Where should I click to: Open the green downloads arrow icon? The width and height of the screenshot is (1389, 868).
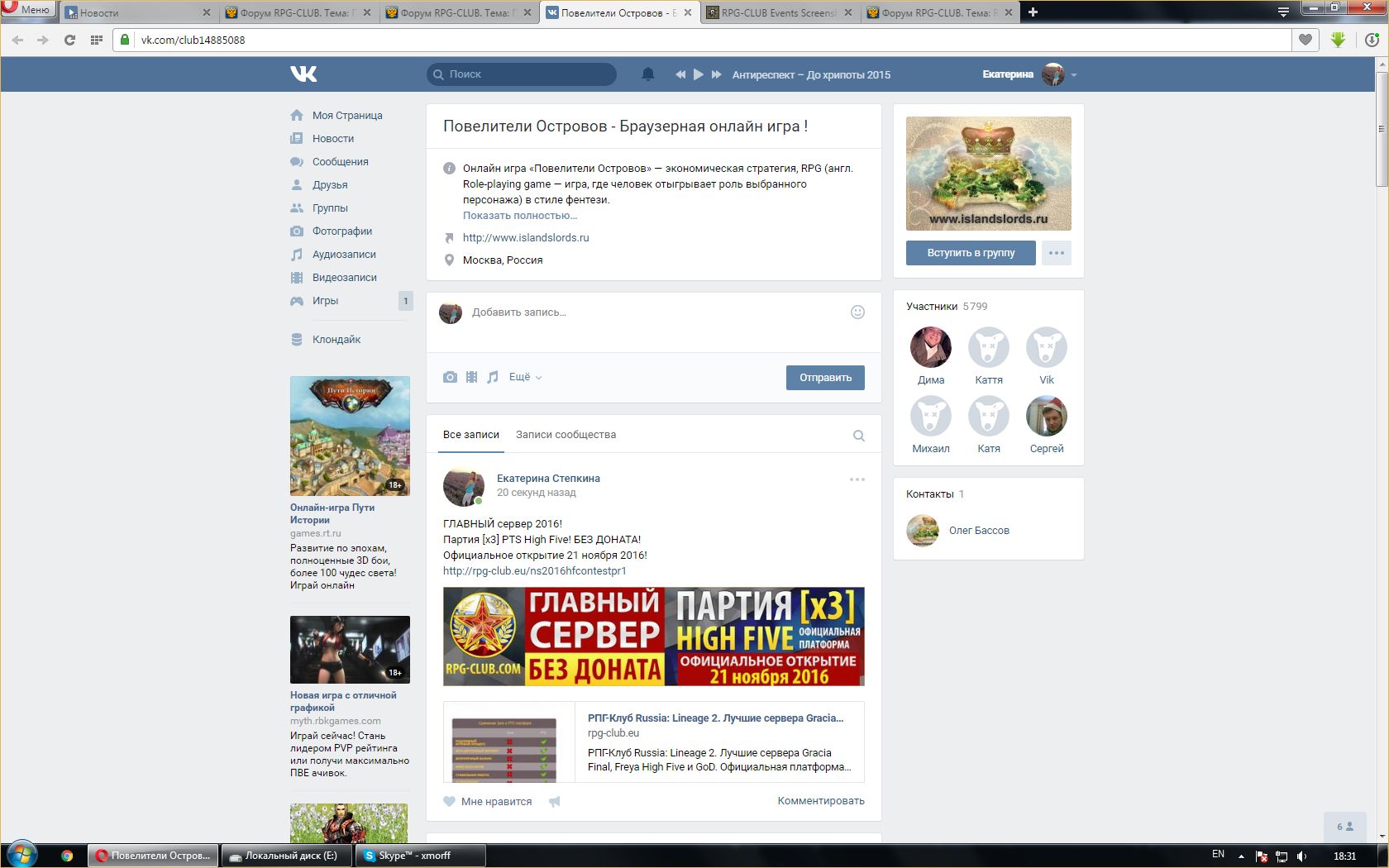coord(1339,40)
